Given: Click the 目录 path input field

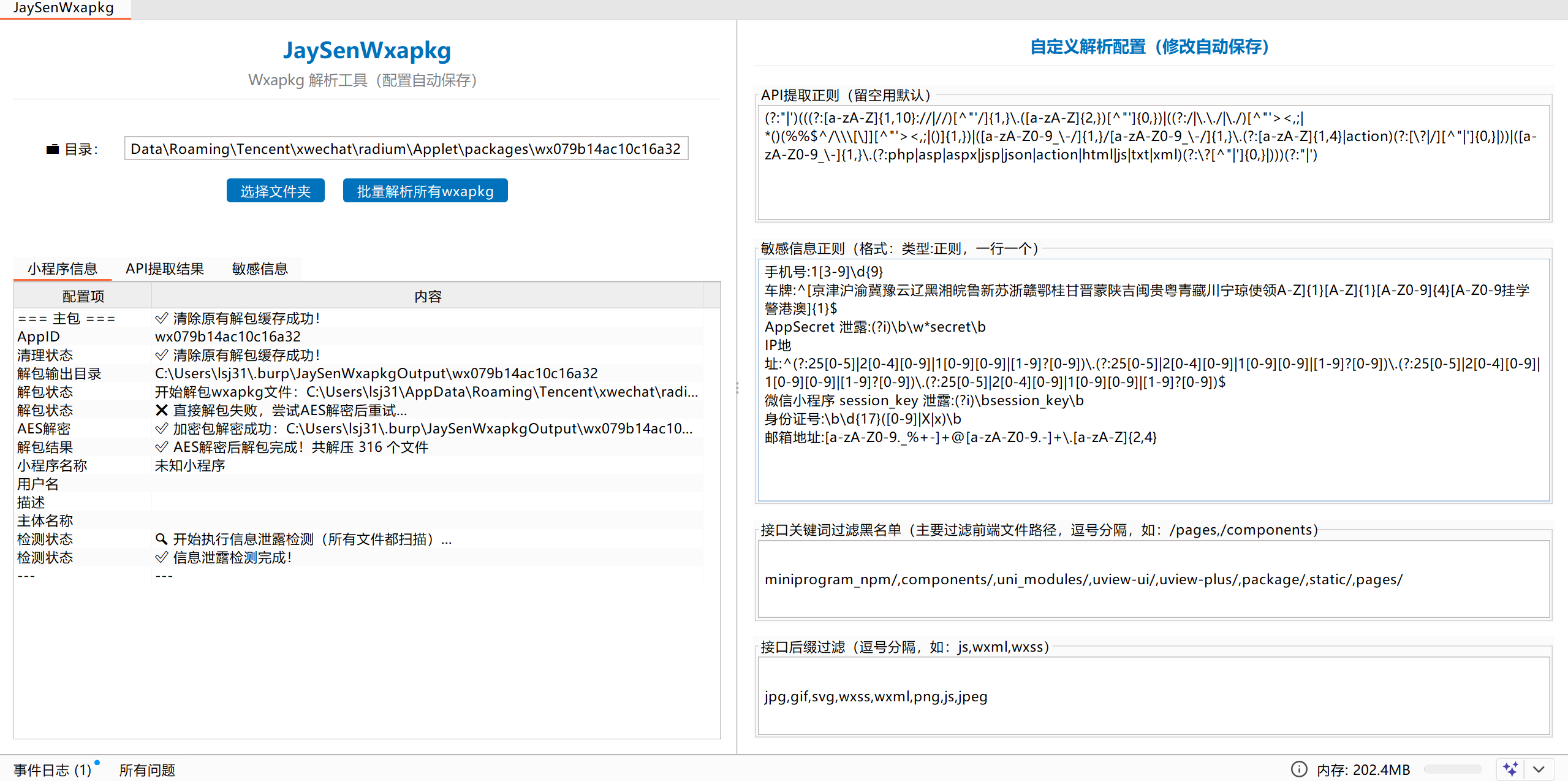Looking at the screenshot, I should click(406, 149).
